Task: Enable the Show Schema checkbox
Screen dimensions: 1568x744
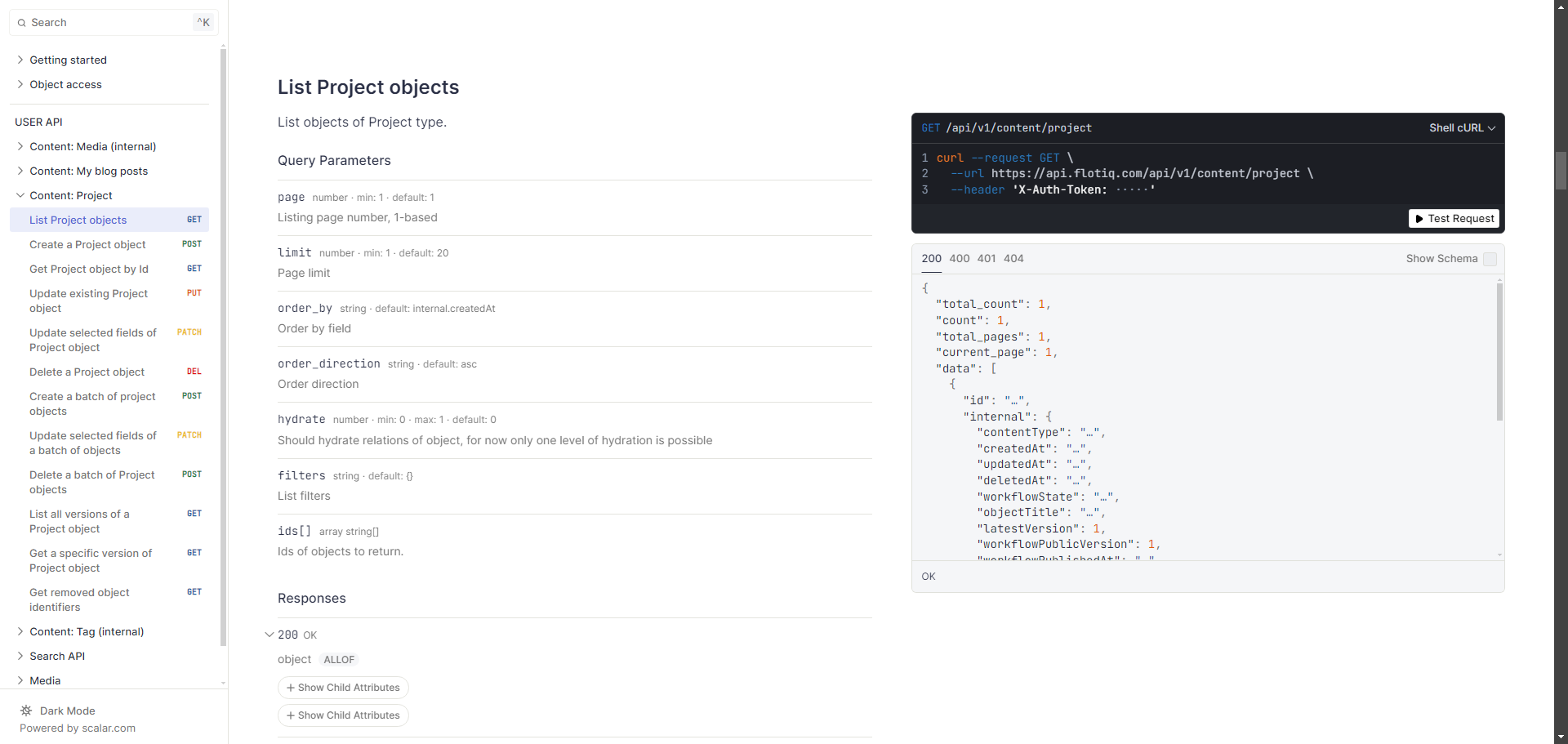Action: click(1490, 259)
